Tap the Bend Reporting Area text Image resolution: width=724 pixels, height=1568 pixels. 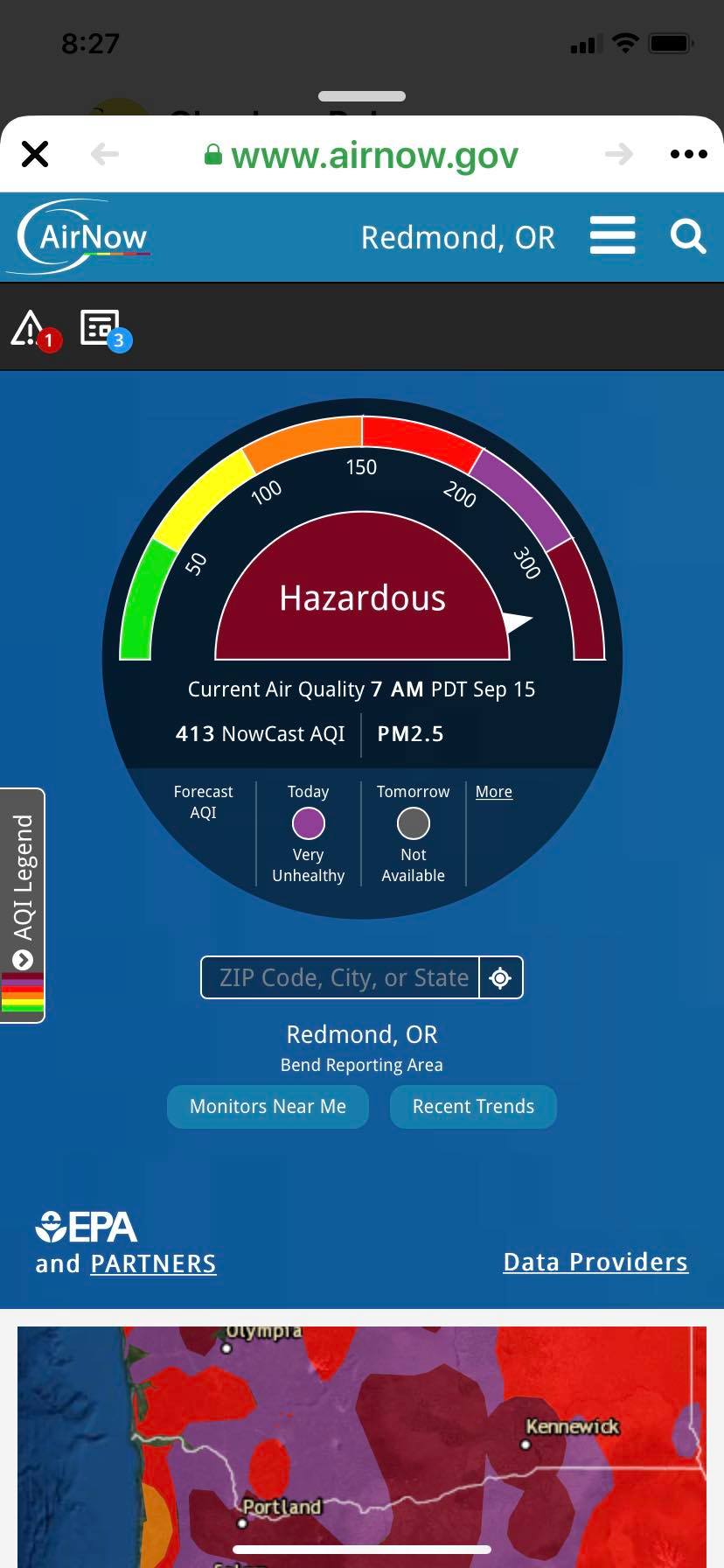point(362,1065)
